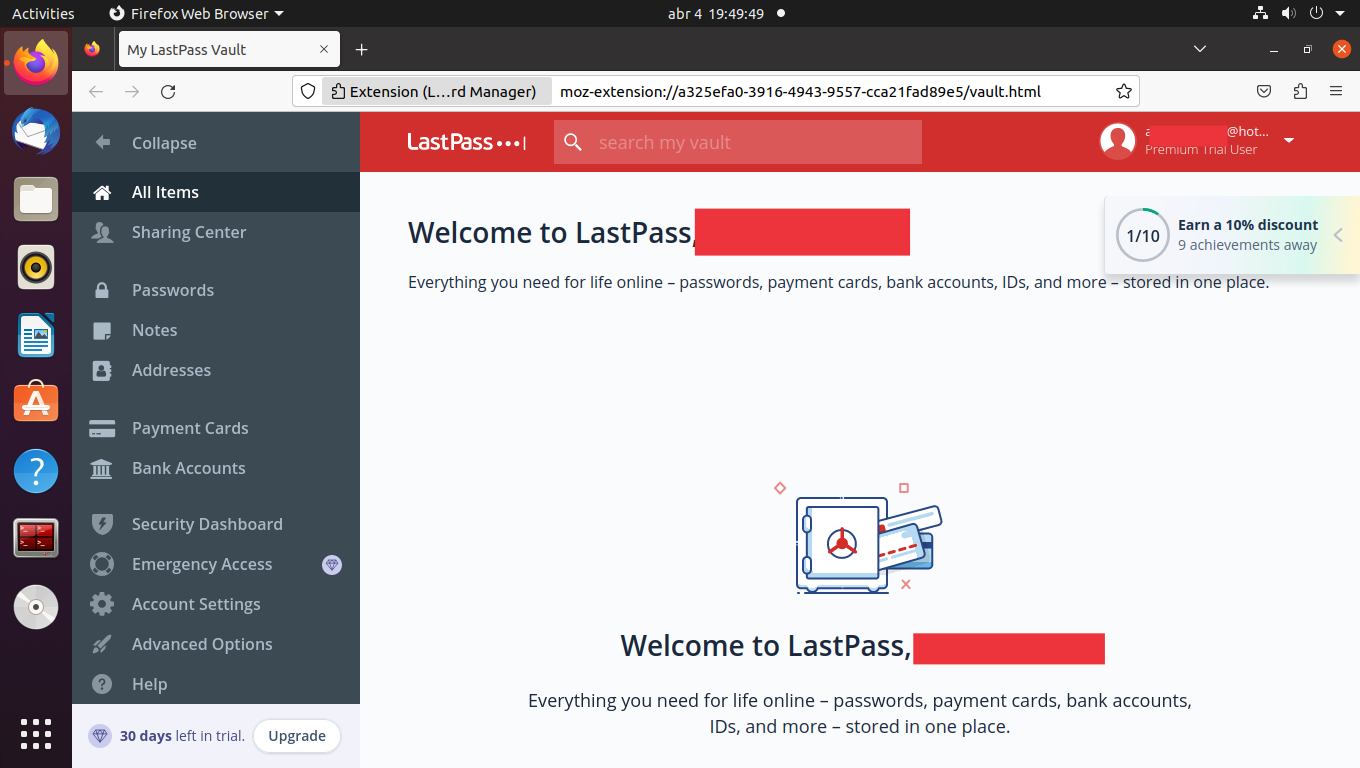Click Premium Trial User label
Image resolution: width=1360 pixels, height=768 pixels.
tap(1201, 150)
